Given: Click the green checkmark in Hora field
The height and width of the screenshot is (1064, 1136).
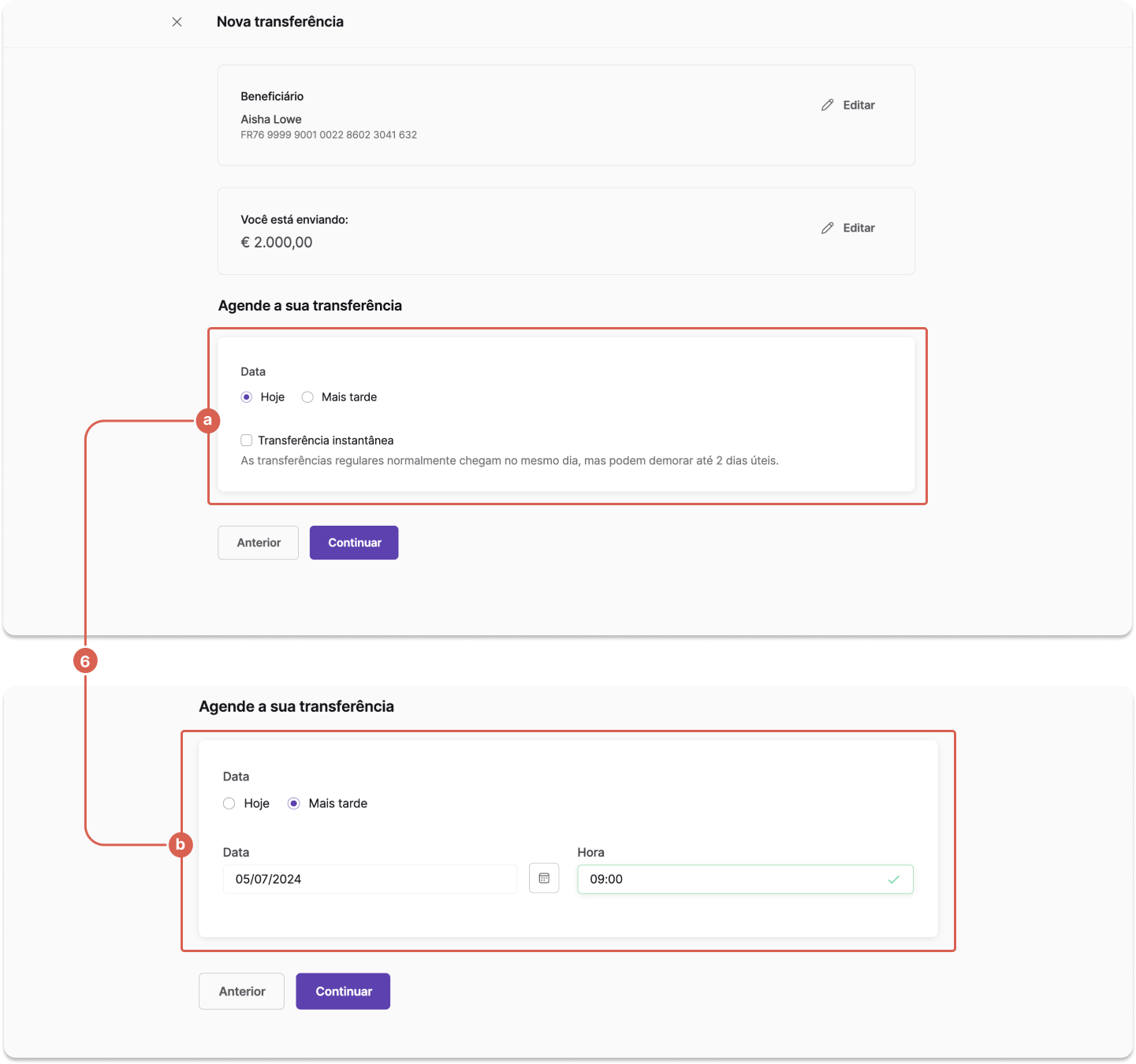Looking at the screenshot, I should coord(893,880).
